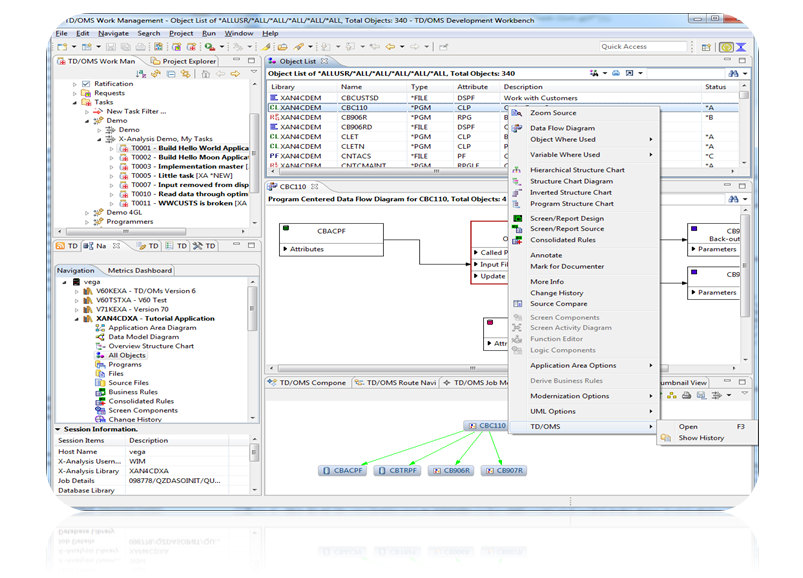Collapse the XAN4CDXA Tutorial Application node

[77, 319]
